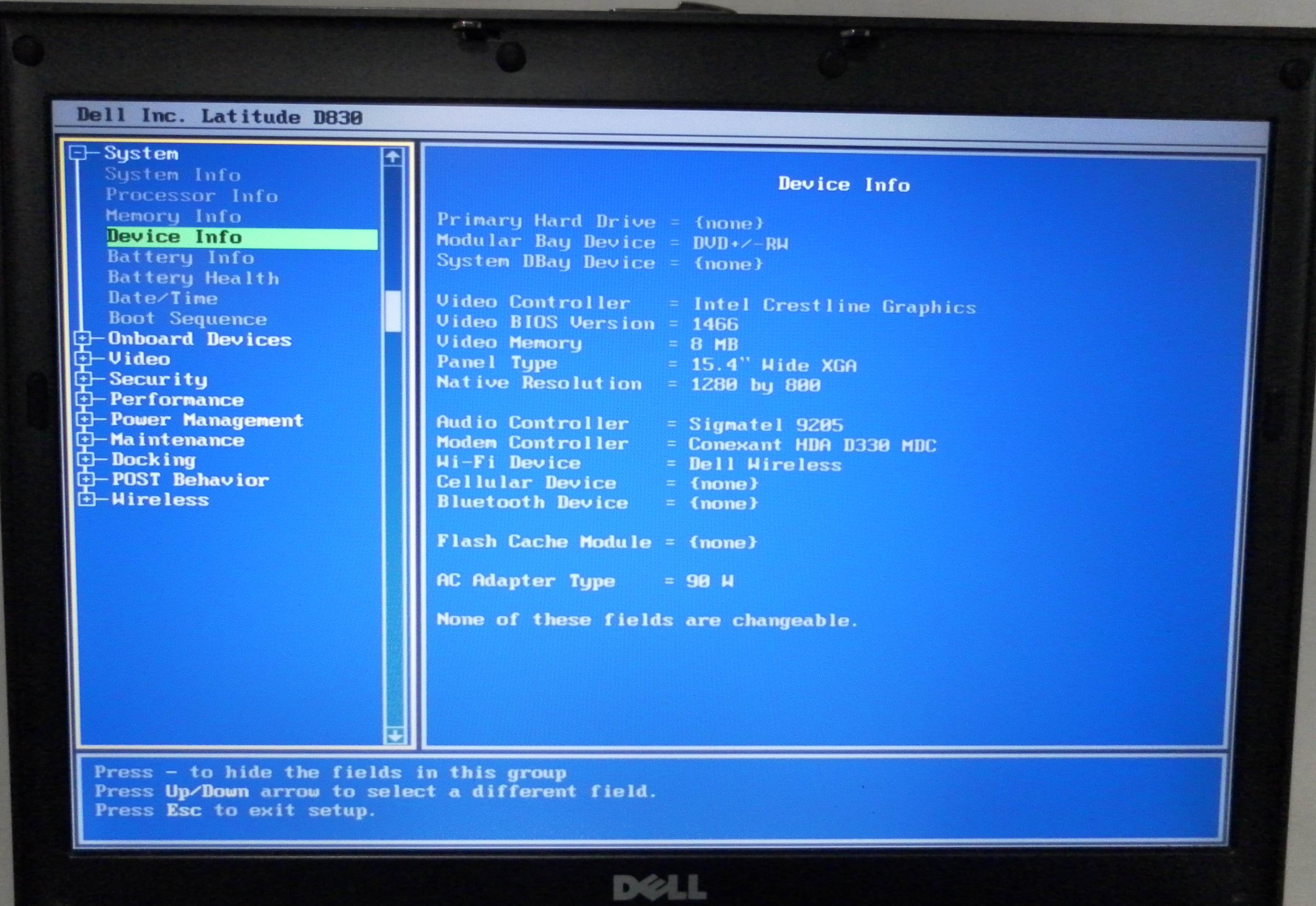Expand the POST Behavior group
Viewport: 1316px width, 906px height.
pyautogui.click(x=86, y=479)
